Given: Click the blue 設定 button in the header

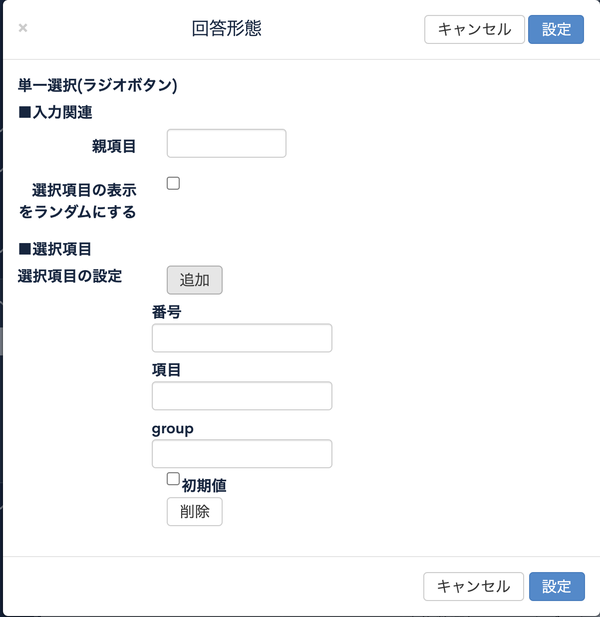Looking at the screenshot, I should [x=556, y=30].
